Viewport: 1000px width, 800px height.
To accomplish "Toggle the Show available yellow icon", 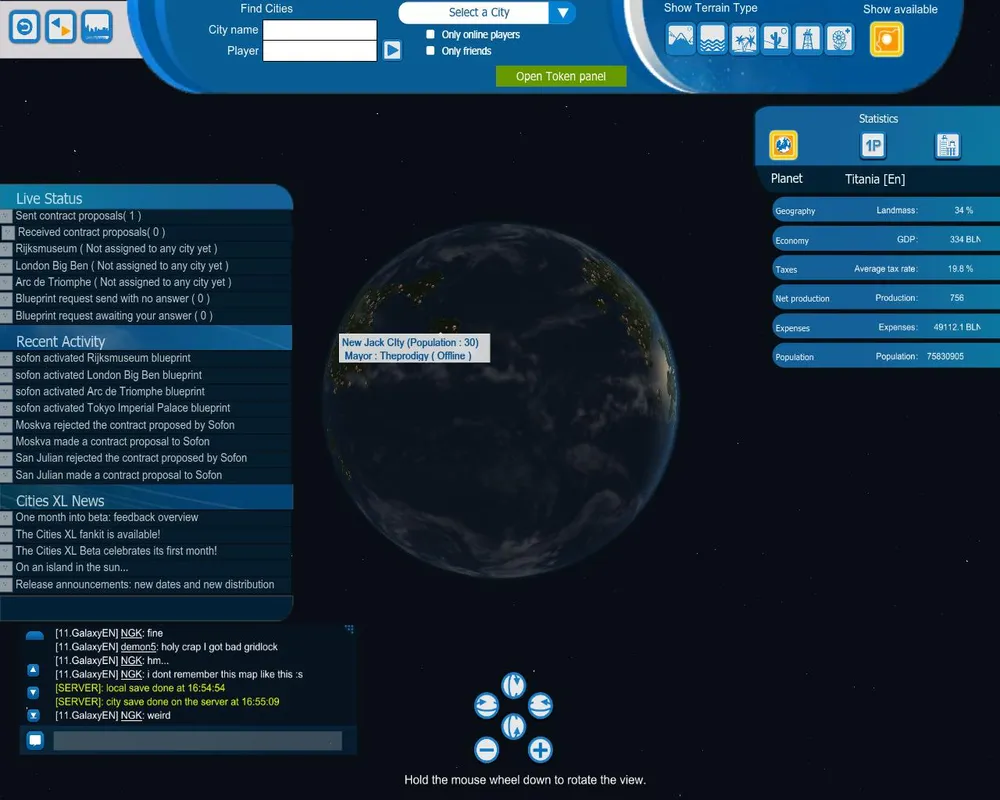I will [x=886, y=39].
